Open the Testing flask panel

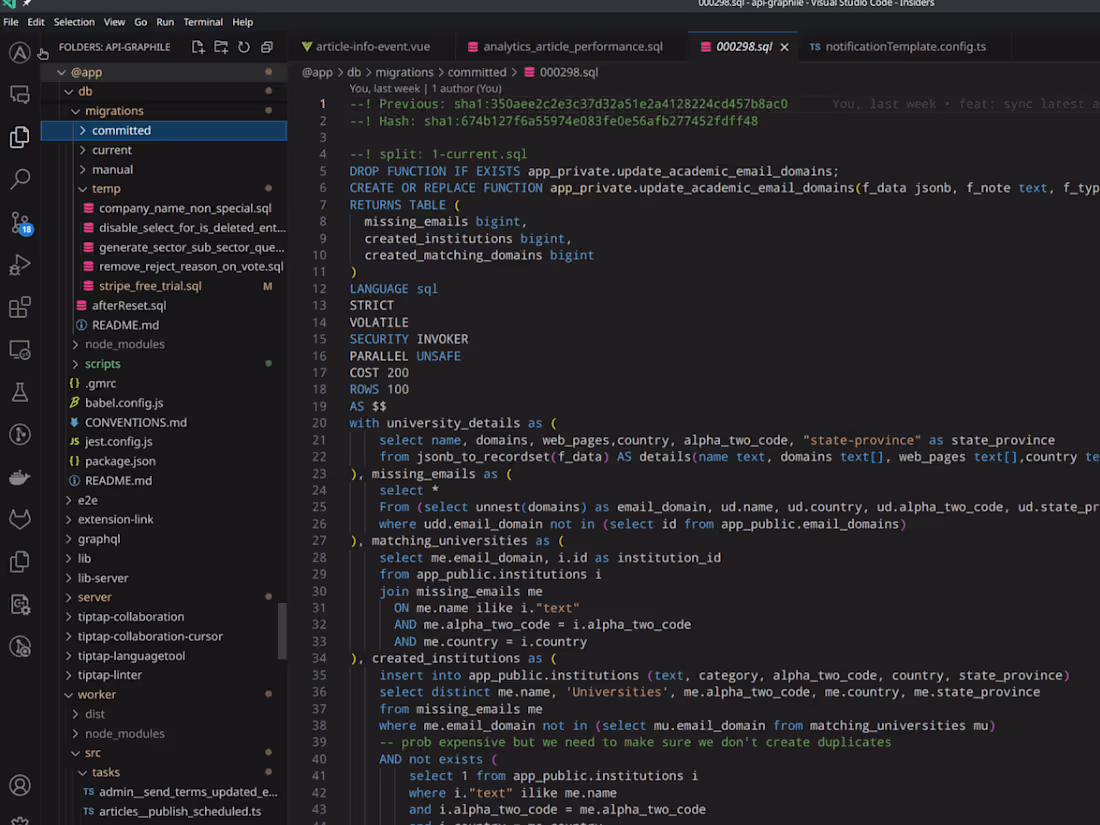(x=19, y=392)
